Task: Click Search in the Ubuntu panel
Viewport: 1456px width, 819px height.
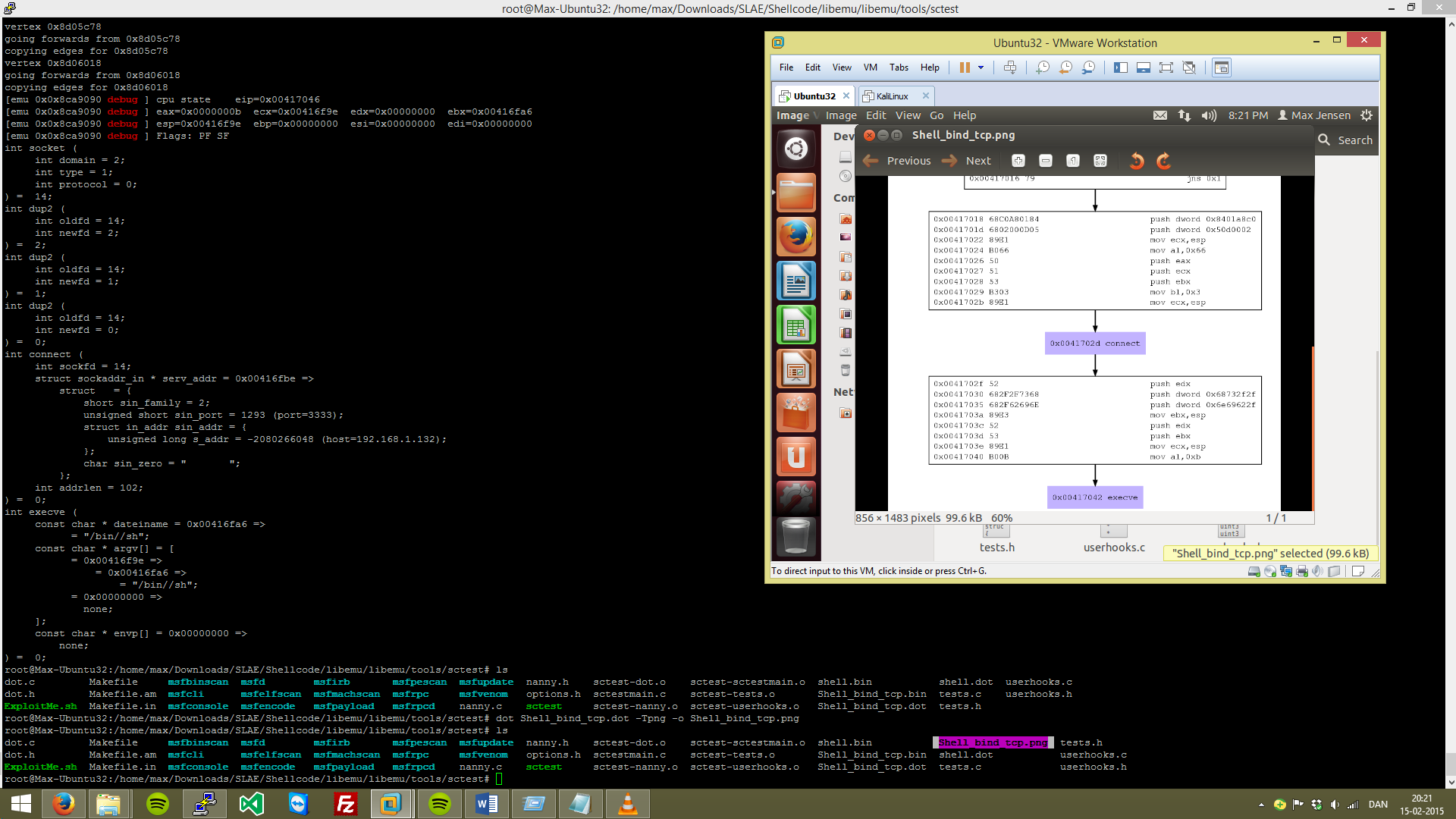Action: [x=1345, y=140]
